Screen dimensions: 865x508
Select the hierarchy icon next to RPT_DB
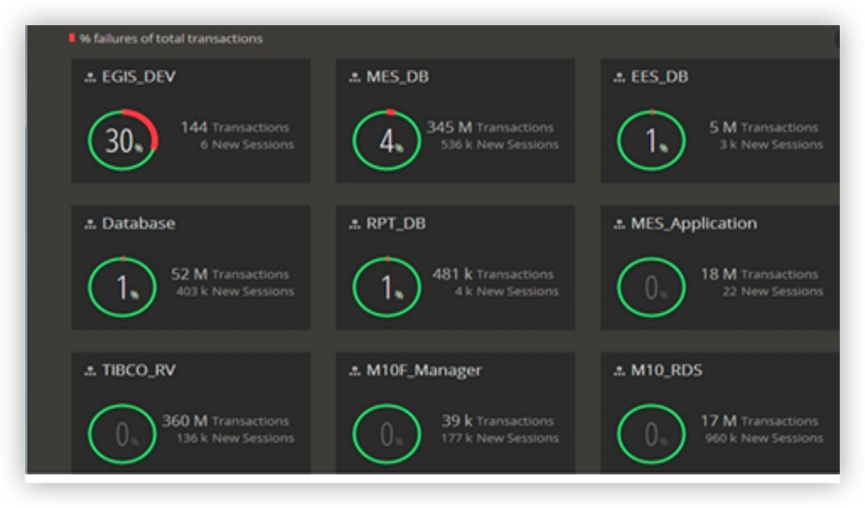tap(355, 224)
